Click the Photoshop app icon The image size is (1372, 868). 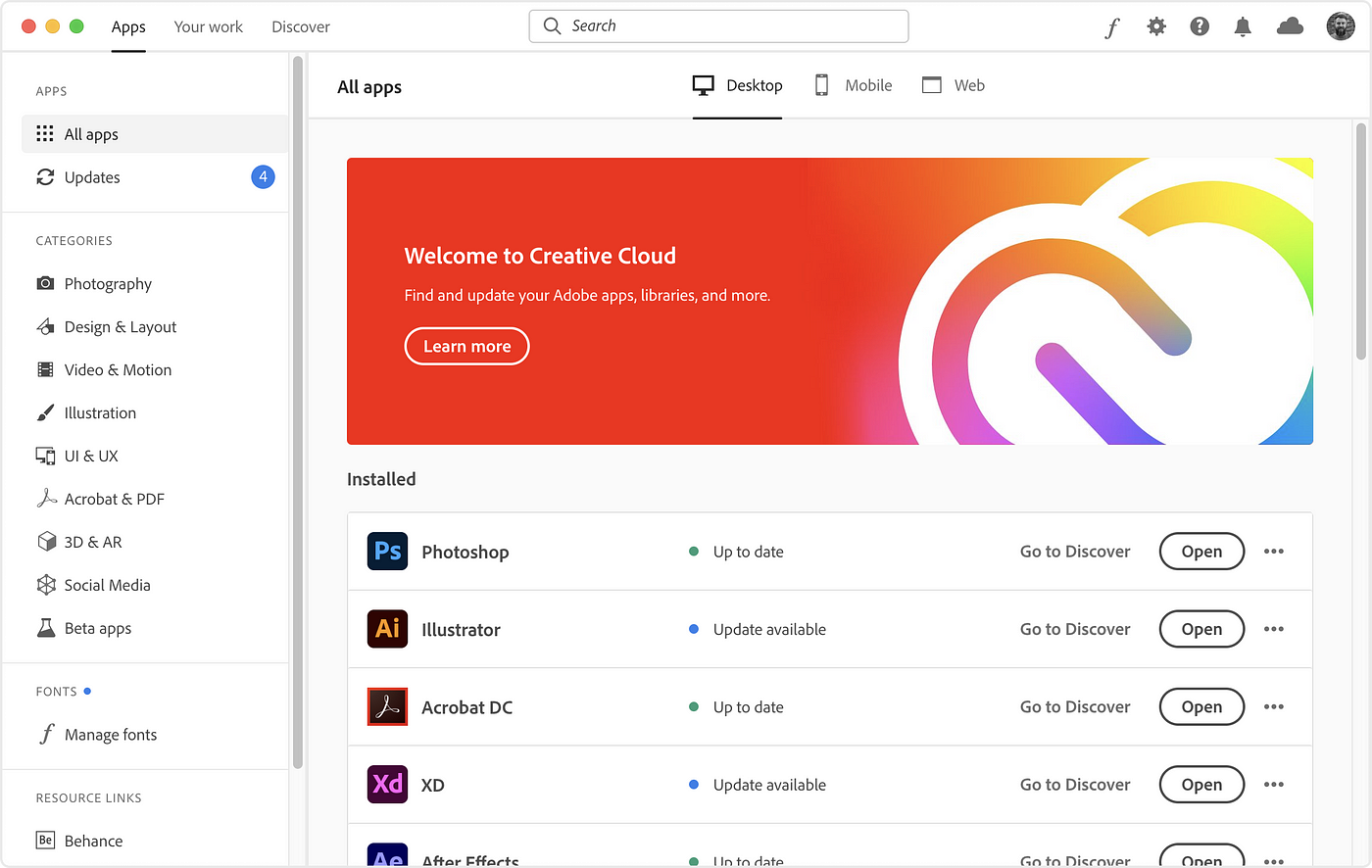click(x=387, y=552)
